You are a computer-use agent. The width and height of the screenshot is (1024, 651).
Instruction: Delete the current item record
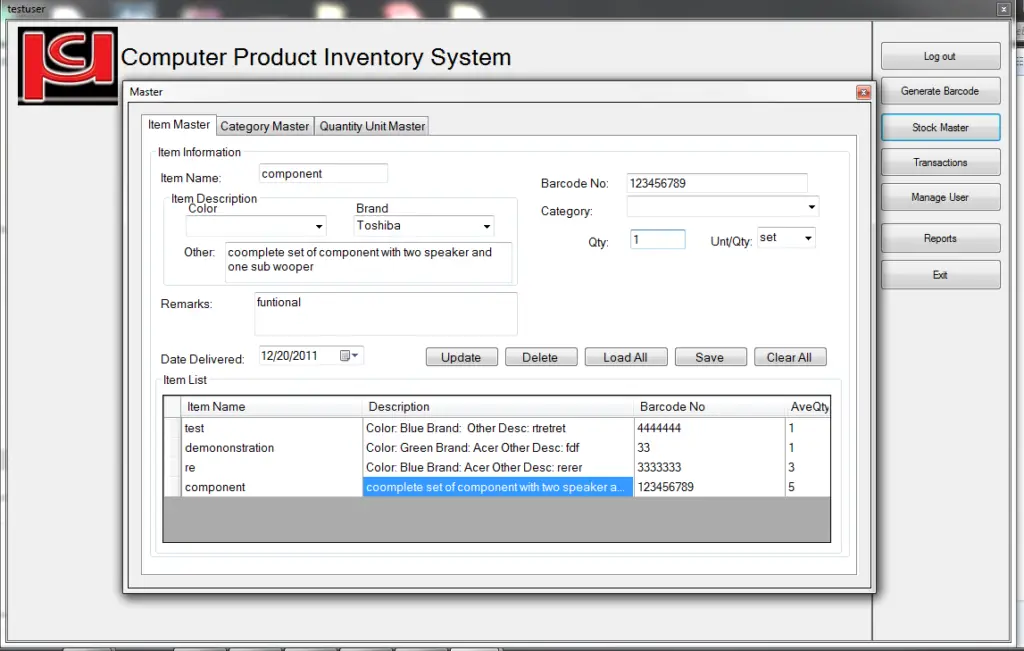coord(540,356)
